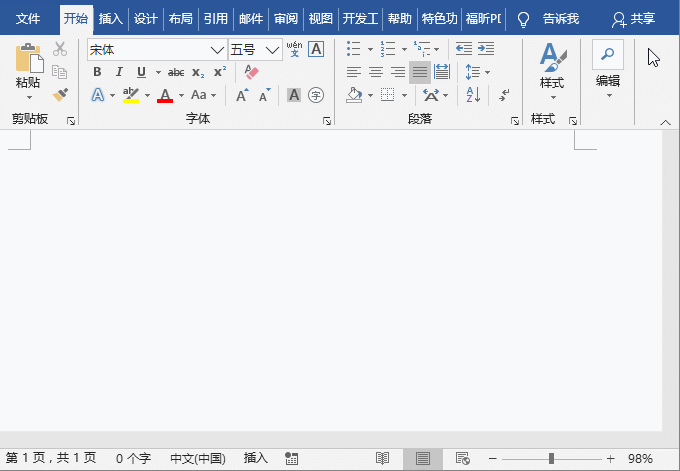Switch to Web Layout view
Screen dimensions: 680x471
(x=463, y=458)
